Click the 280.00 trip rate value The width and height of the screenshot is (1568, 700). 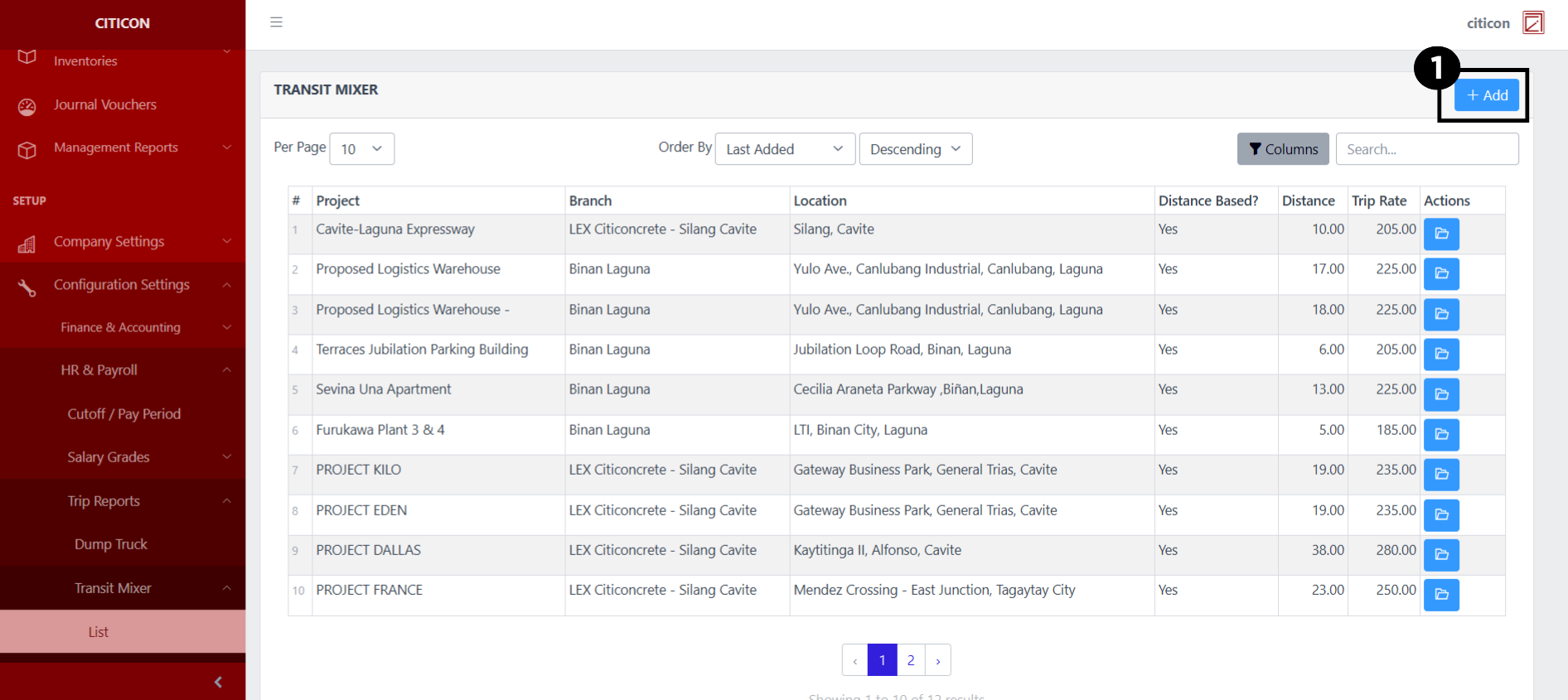click(1396, 550)
